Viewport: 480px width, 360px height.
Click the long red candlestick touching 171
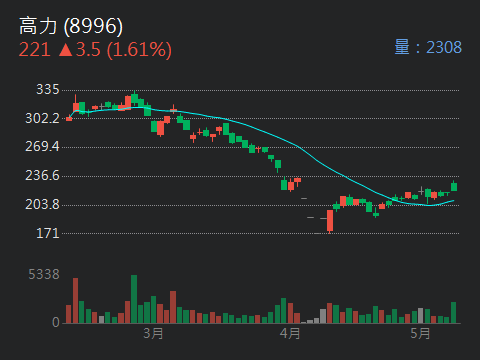330,221
